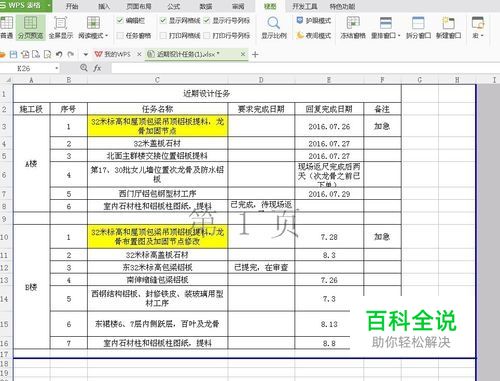This screenshot has height=381, width=500.
Task: Click the save disk icon in quick toolbar
Action: pyautogui.click(x=13, y=54)
